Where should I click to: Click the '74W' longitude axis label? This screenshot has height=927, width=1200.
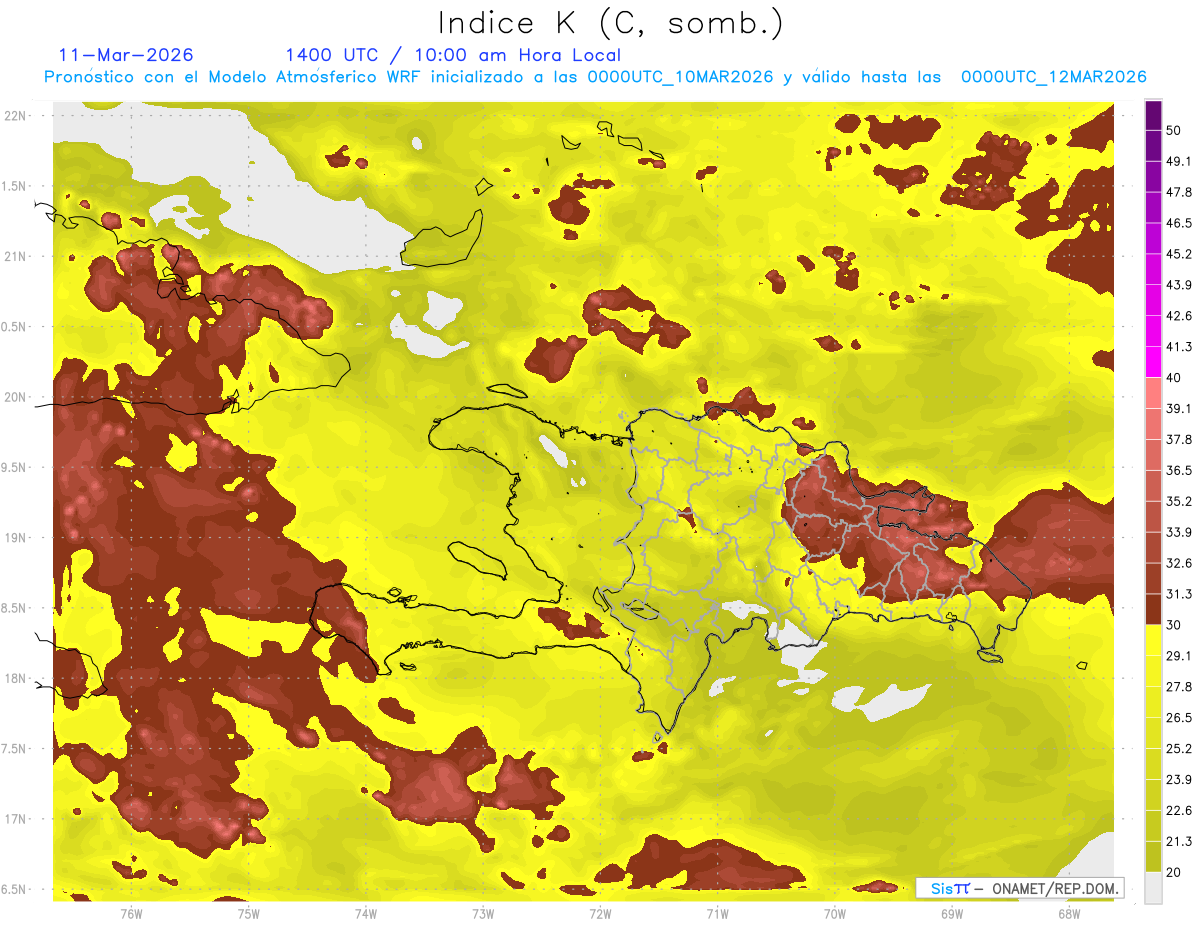pos(365,912)
